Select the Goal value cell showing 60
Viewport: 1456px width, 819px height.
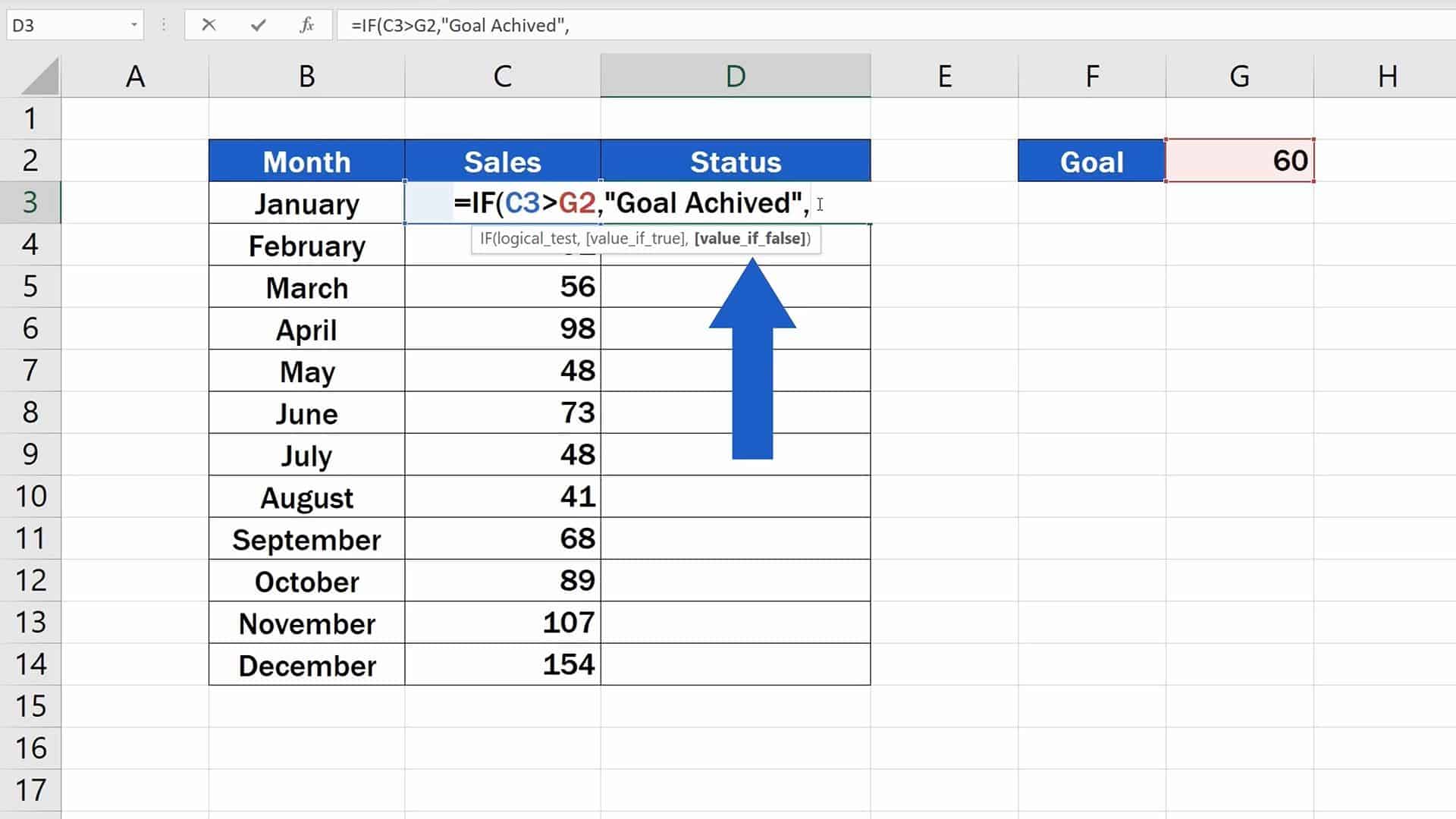[1238, 160]
